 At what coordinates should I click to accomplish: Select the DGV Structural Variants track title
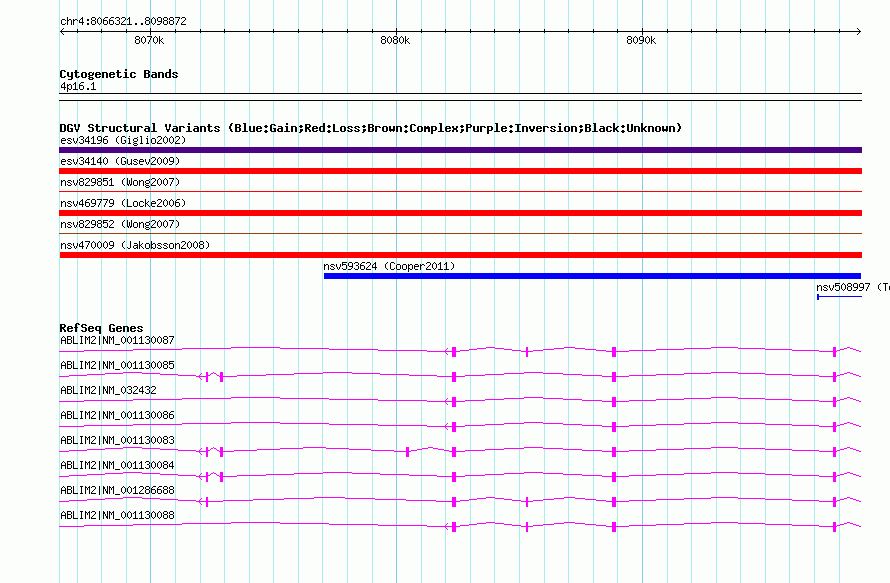point(371,128)
